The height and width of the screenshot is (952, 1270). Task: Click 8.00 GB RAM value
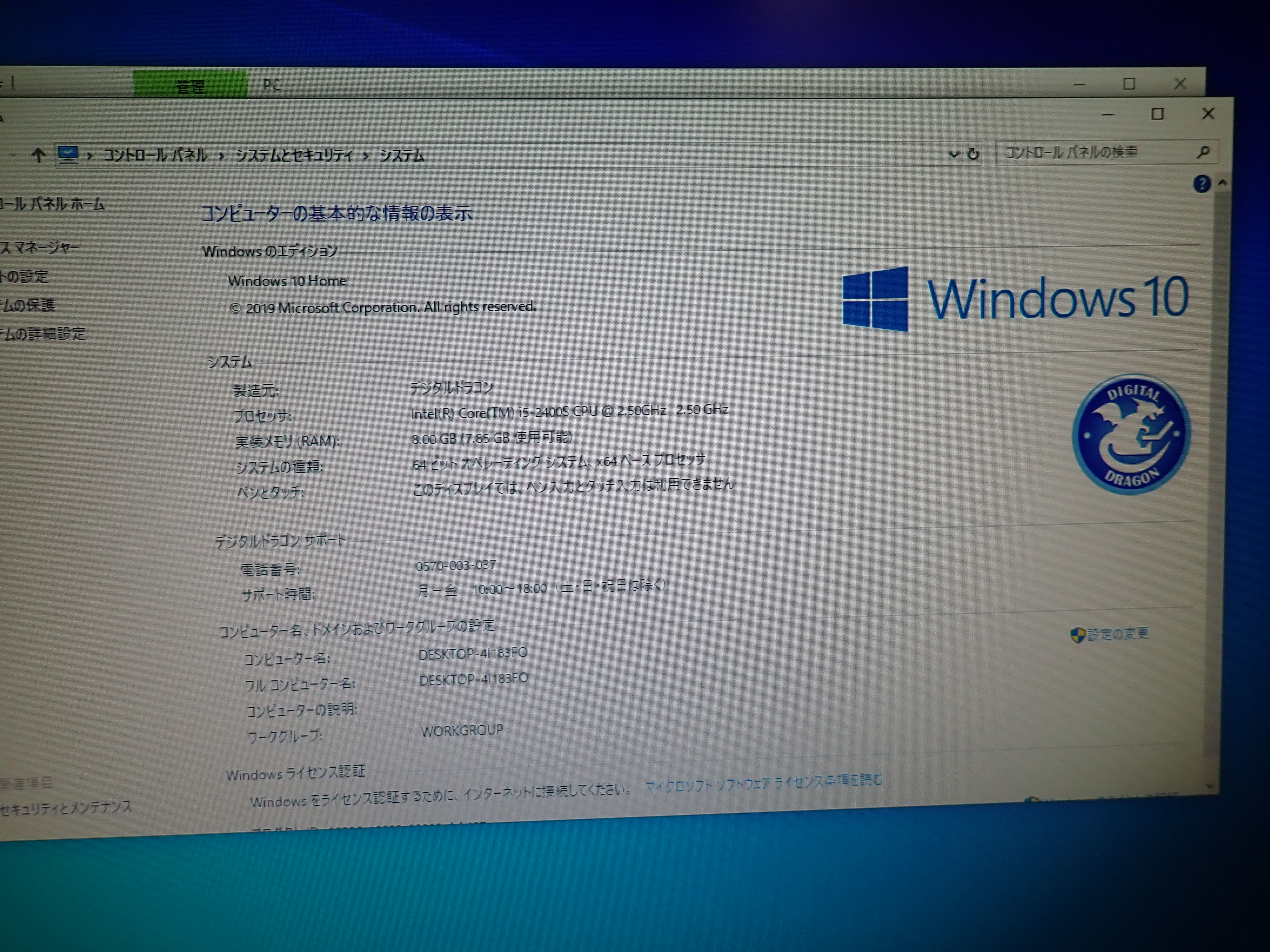[x=491, y=438]
